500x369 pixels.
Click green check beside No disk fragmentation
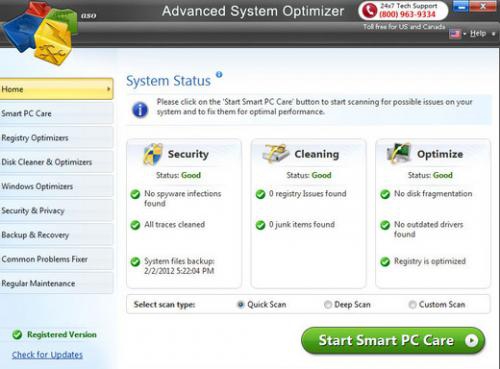[x=385, y=194]
